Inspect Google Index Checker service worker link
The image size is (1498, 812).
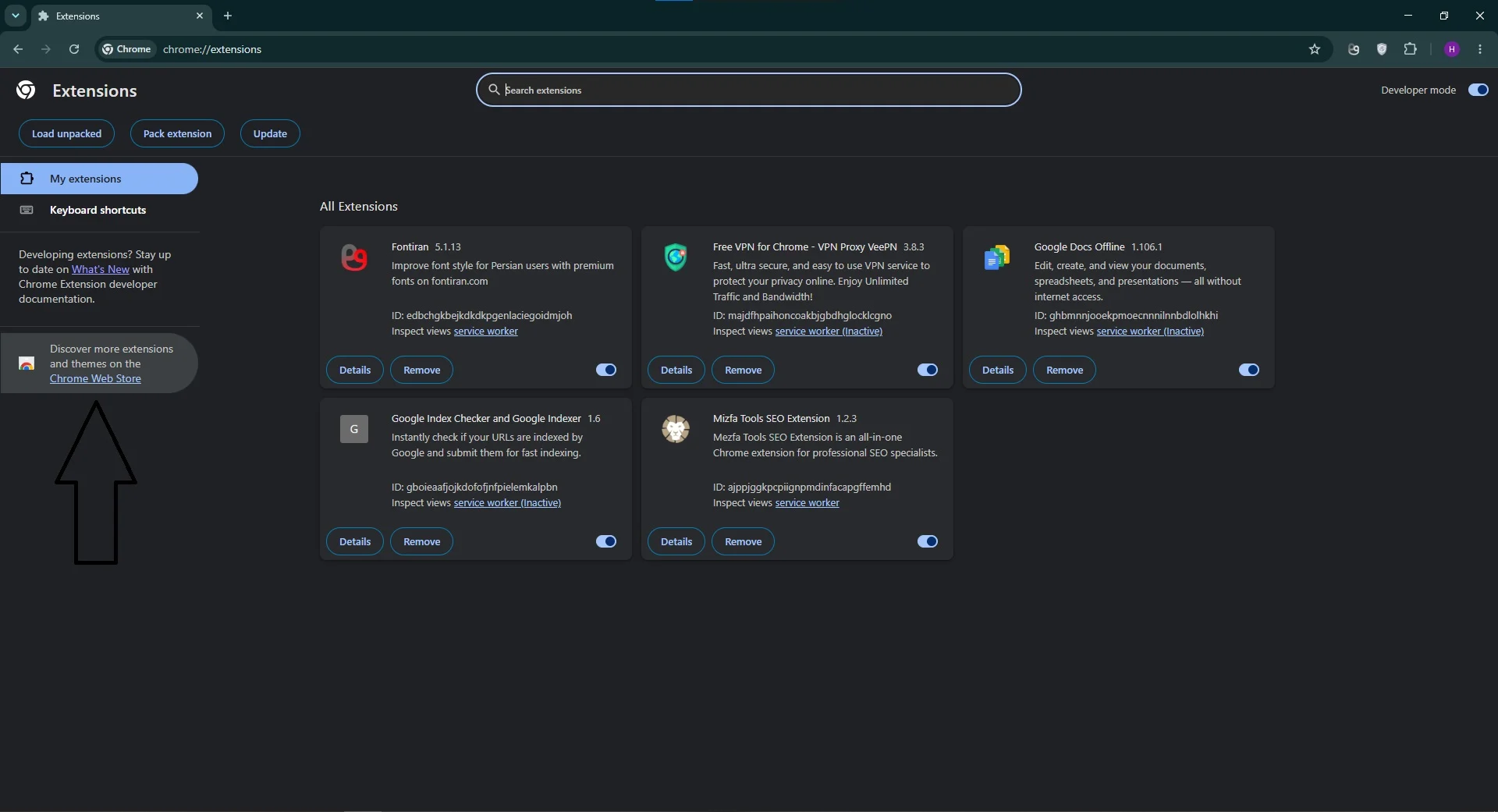point(507,502)
